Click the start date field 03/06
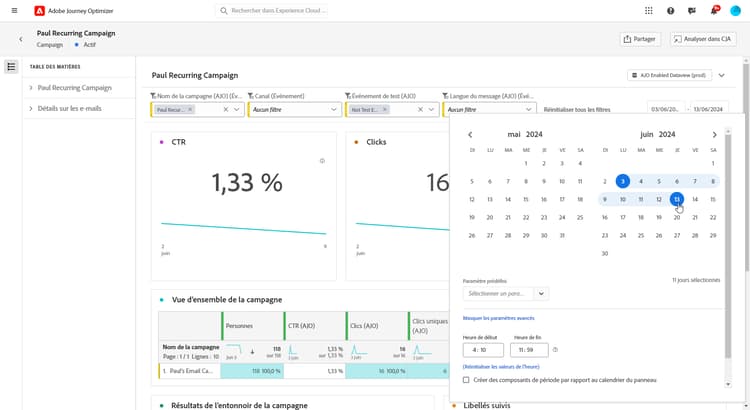750x410 pixels. pos(665,109)
